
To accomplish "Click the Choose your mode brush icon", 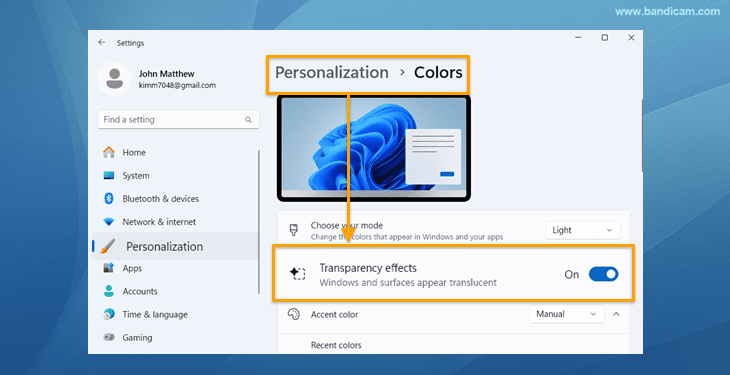I will coord(294,230).
